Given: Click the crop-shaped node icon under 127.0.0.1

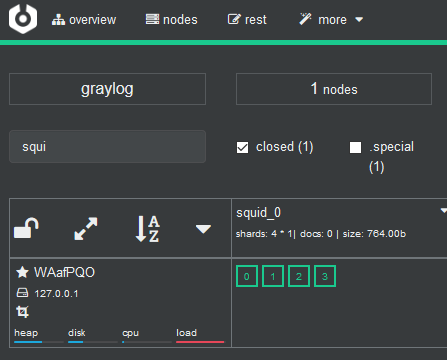Looking at the screenshot, I should click(22, 312).
